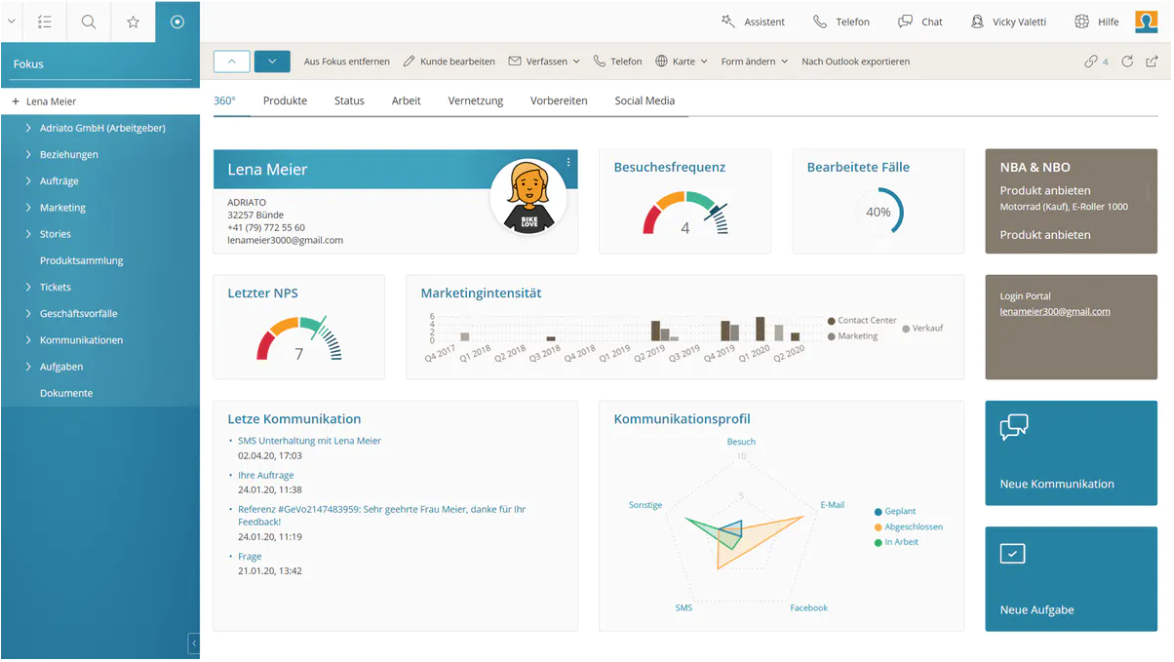Switch to the Social Media tab
Image resolution: width=1174 pixels, height=662 pixels.
(645, 100)
